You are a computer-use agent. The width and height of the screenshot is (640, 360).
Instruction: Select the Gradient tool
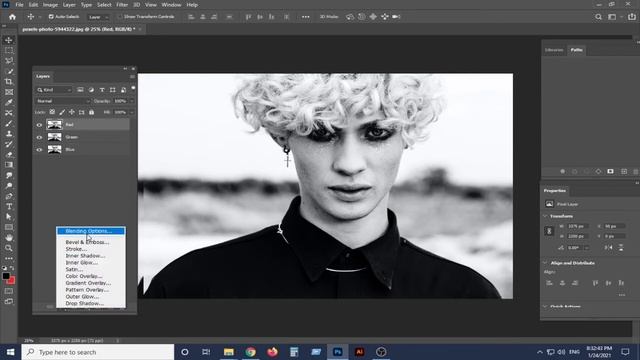[x=9, y=165]
